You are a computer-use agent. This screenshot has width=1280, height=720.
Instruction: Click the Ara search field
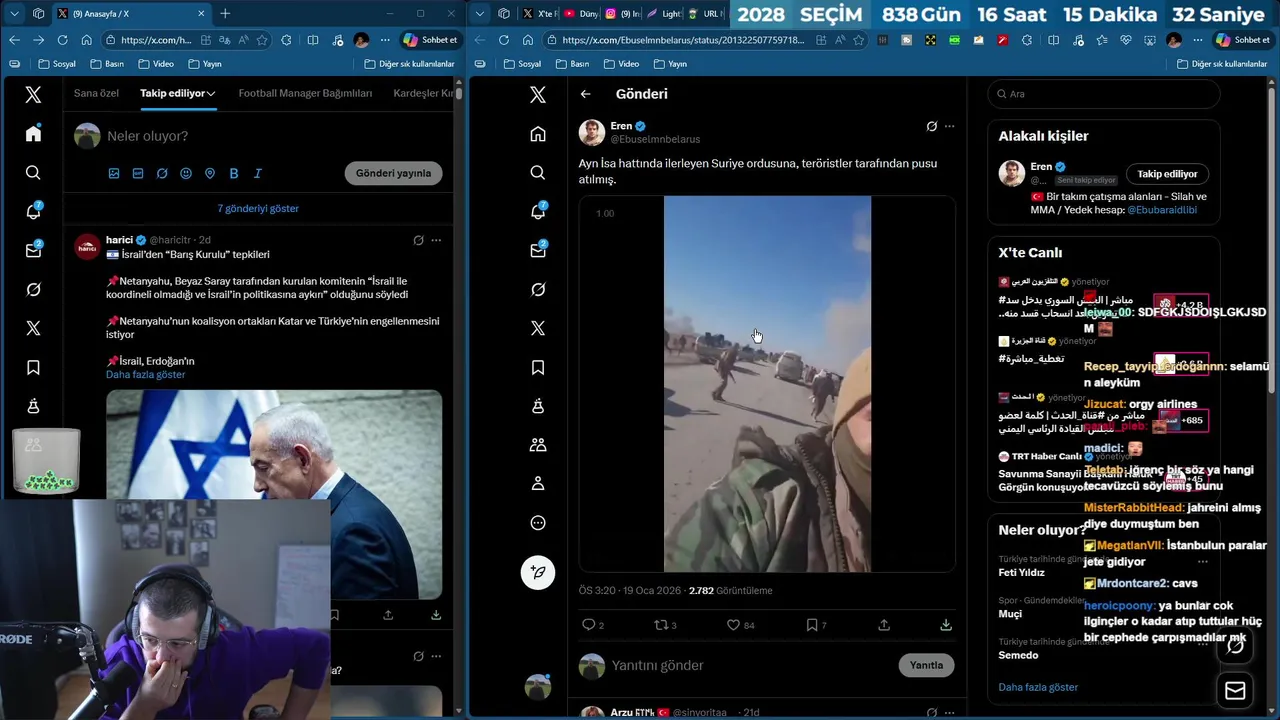click(1104, 94)
